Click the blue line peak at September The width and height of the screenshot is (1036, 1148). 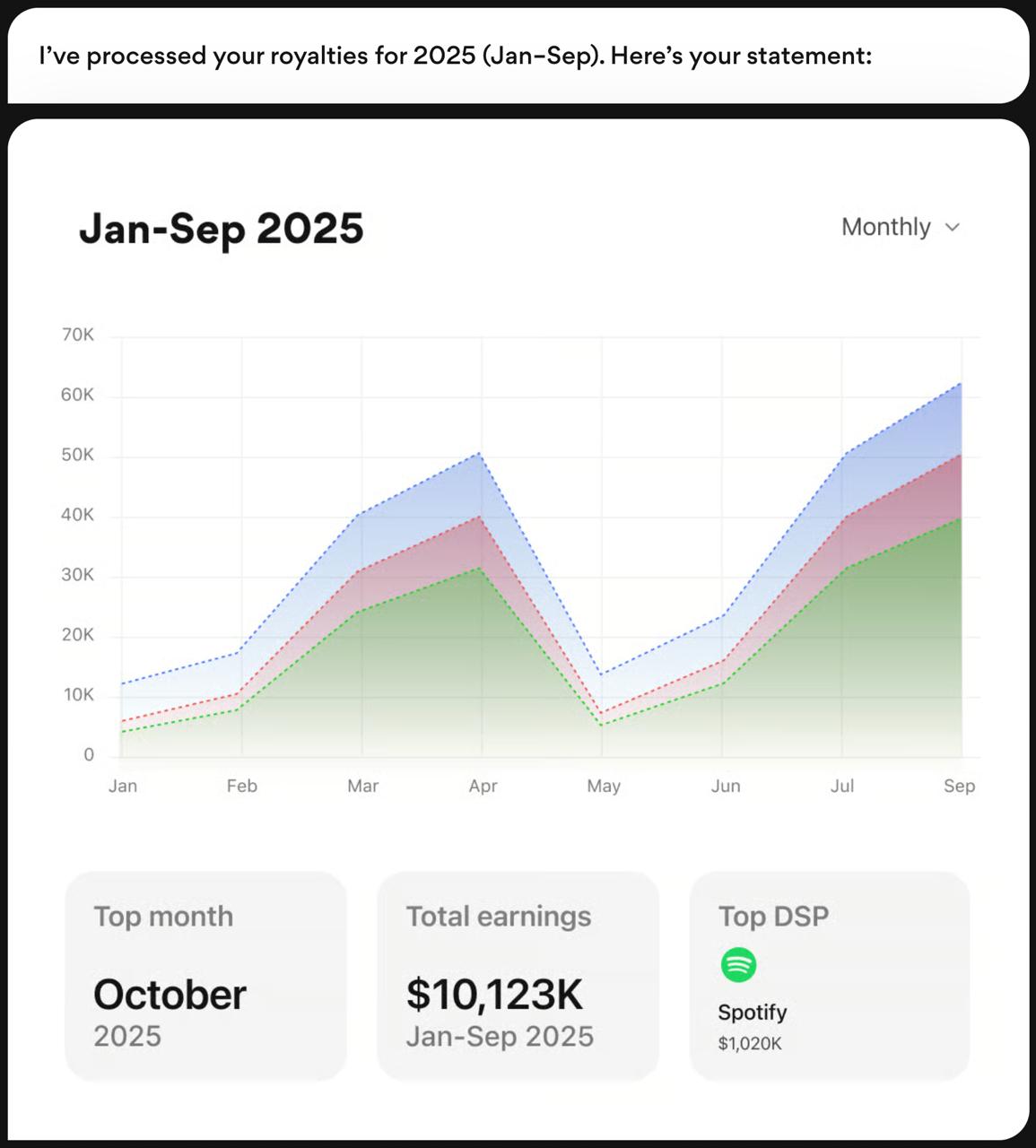(961, 384)
